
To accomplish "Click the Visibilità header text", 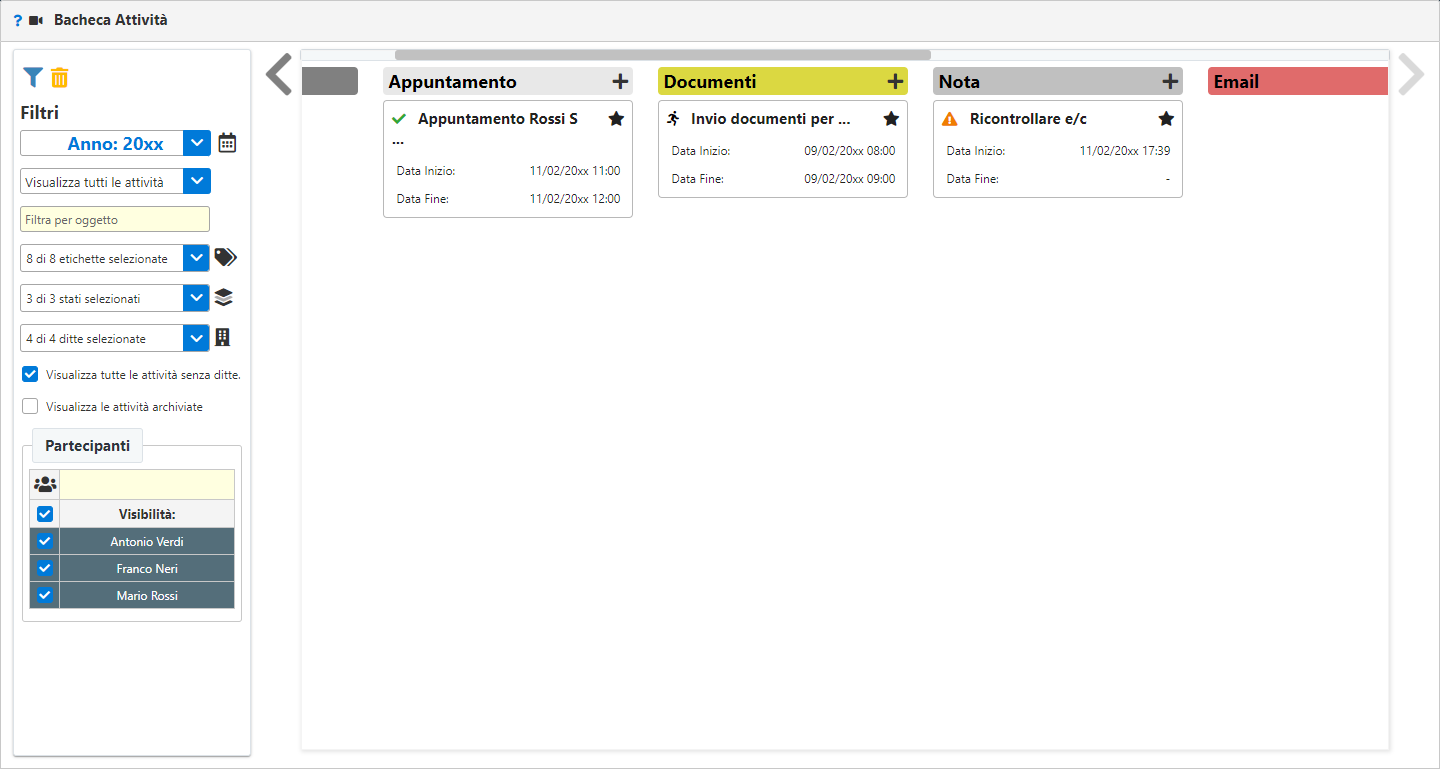I will pyautogui.click(x=147, y=514).
